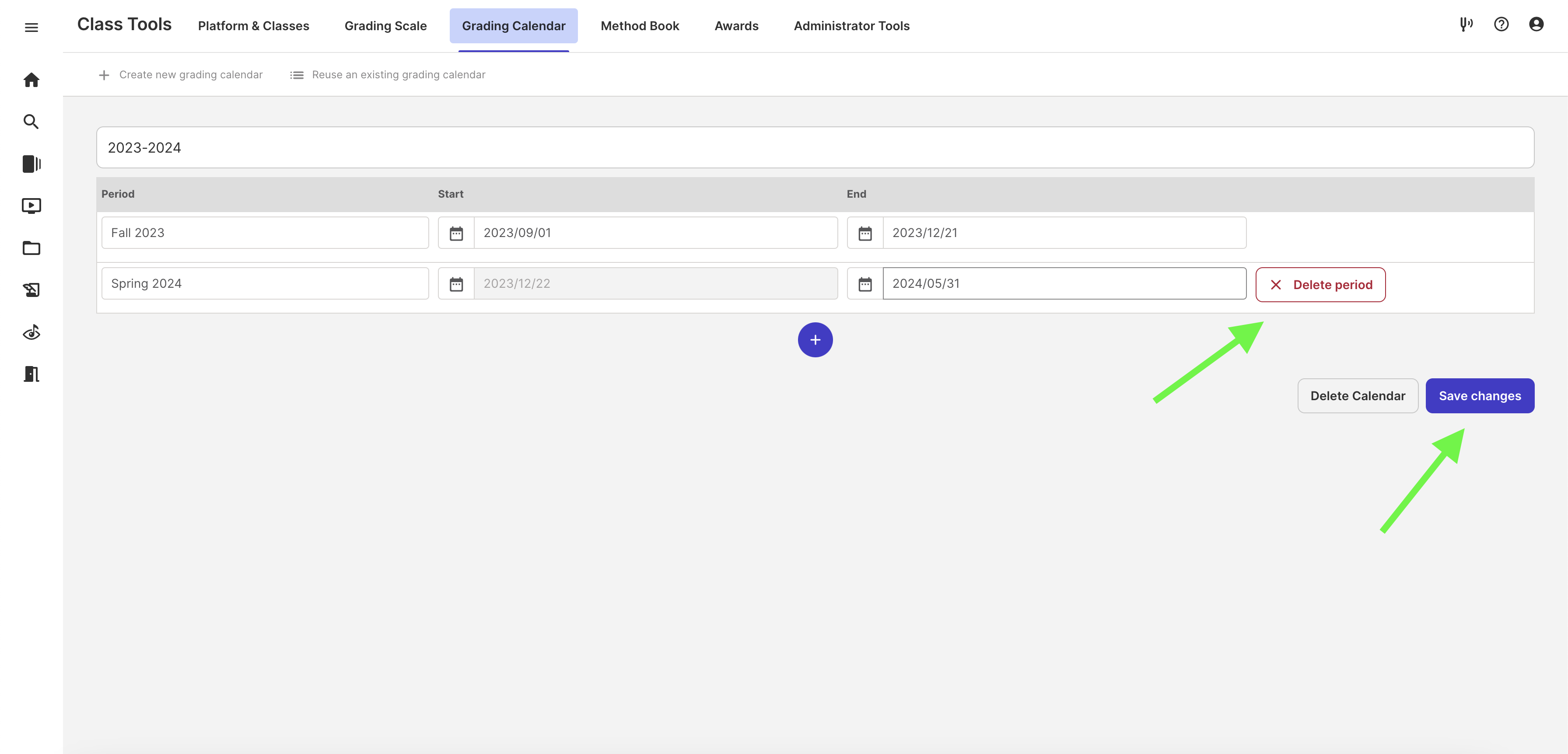Open search from the sidebar
Image resolution: width=1568 pixels, height=754 pixels.
31,122
